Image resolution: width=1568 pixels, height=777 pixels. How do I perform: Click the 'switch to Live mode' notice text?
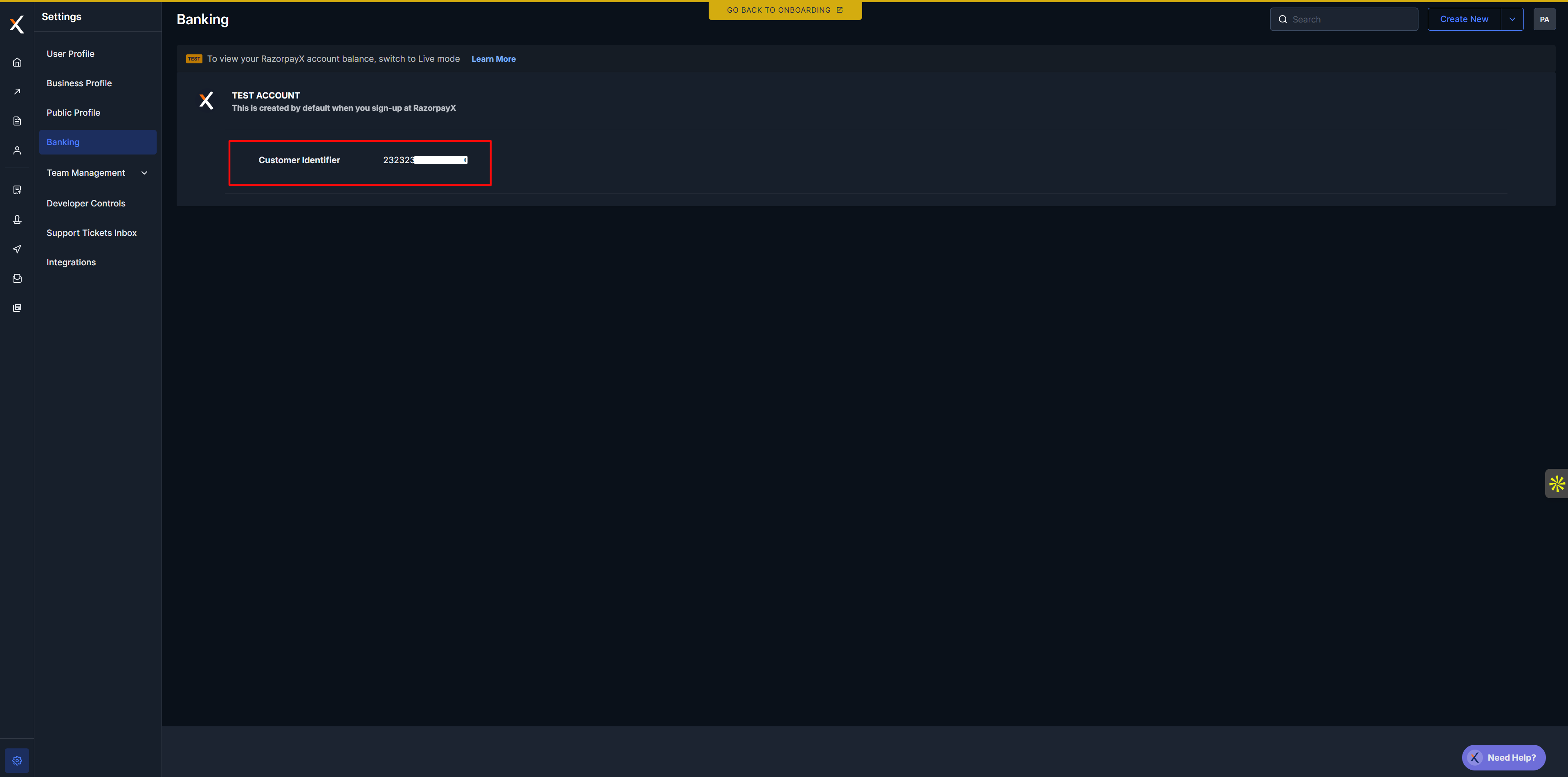[x=333, y=59]
